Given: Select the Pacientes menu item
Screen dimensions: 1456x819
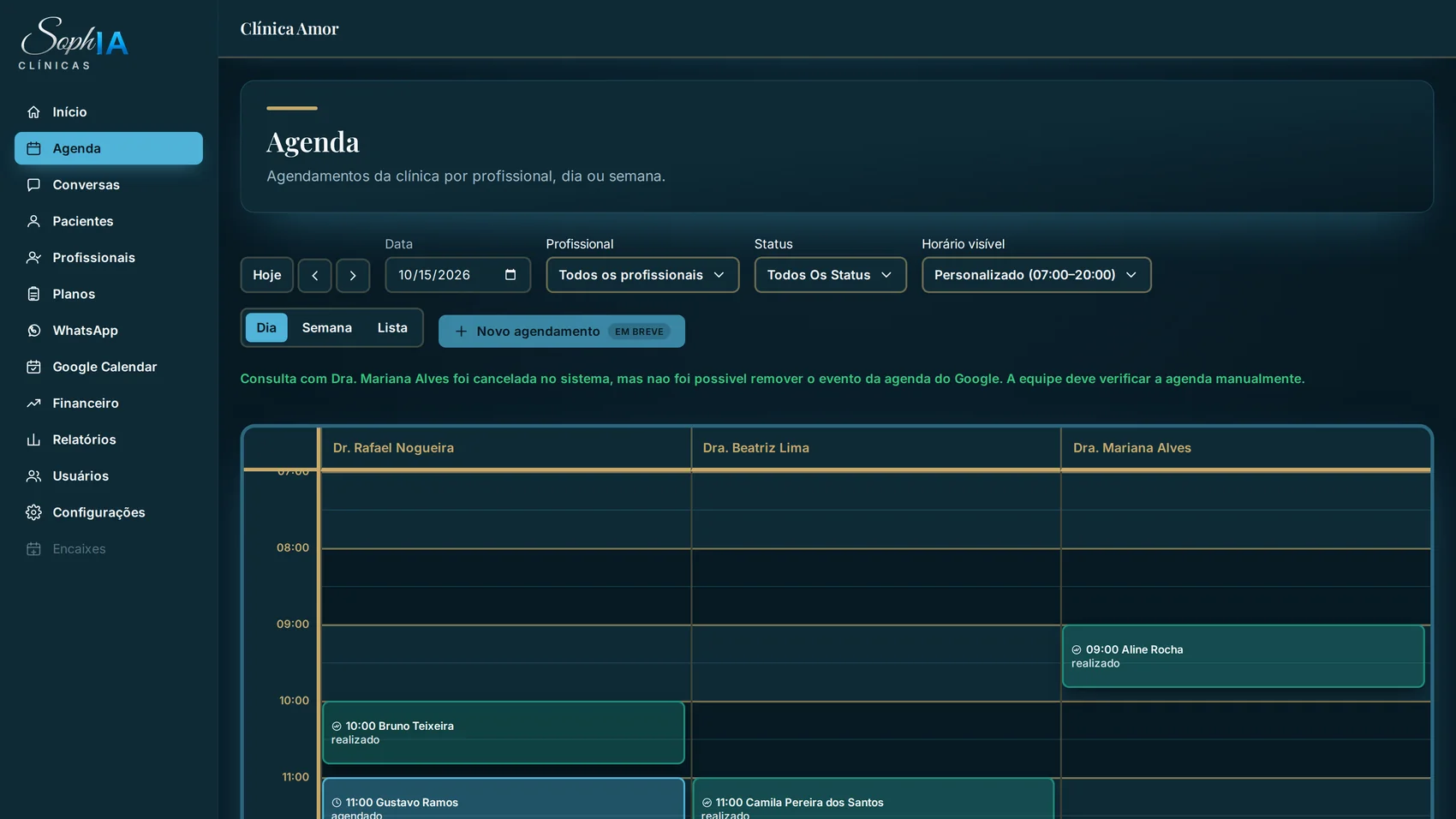Looking at the screenshot, I should (109, 221).
